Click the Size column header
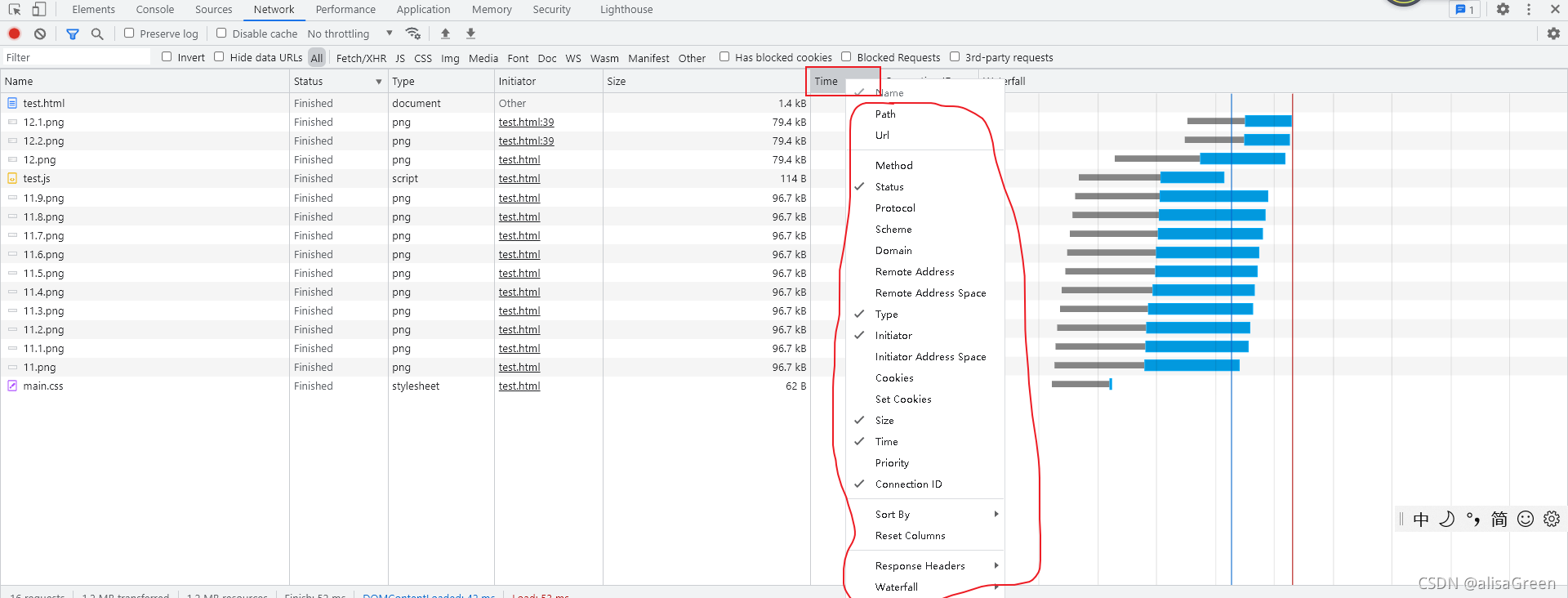 [706, 82]
